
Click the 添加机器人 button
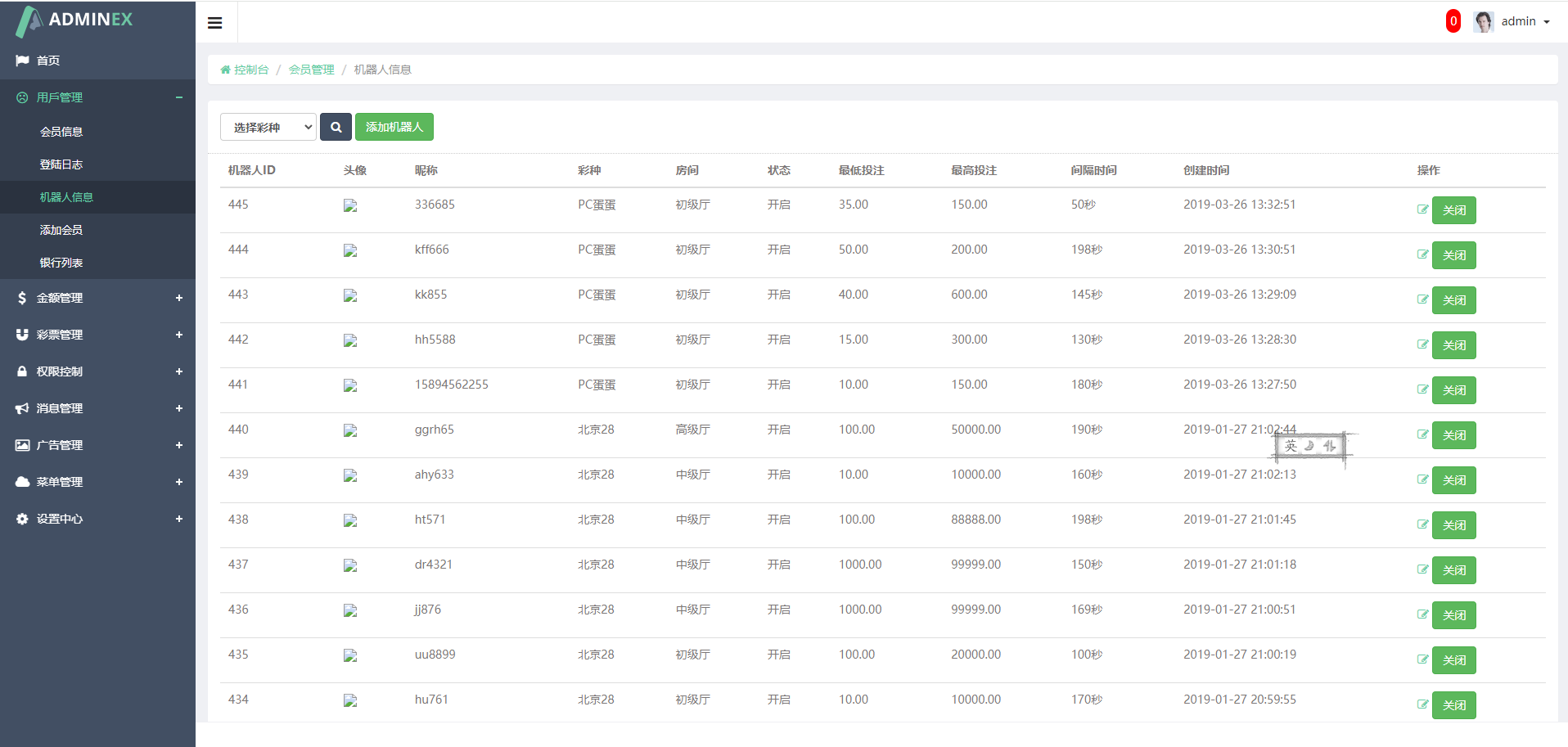[394, 127]
